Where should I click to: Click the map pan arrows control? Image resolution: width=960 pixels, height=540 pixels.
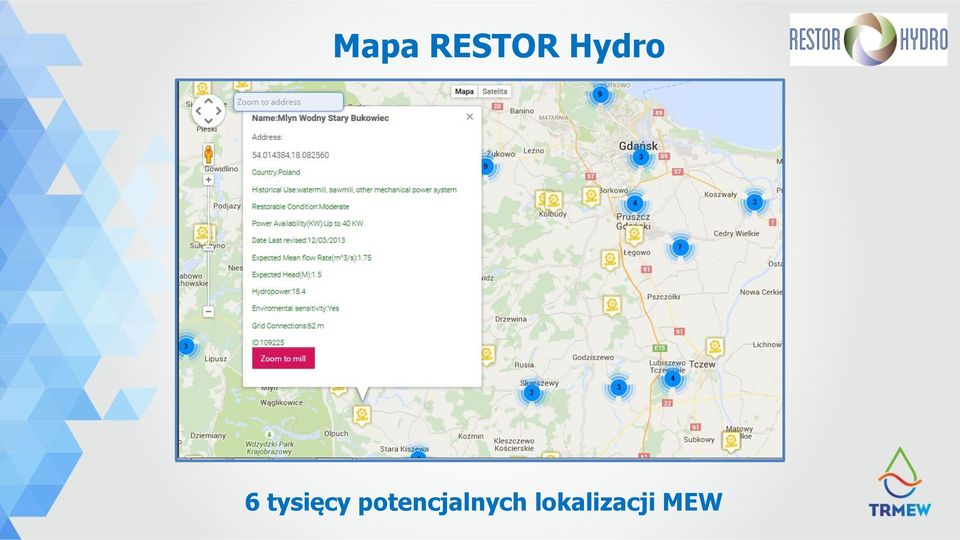(208, 111)
